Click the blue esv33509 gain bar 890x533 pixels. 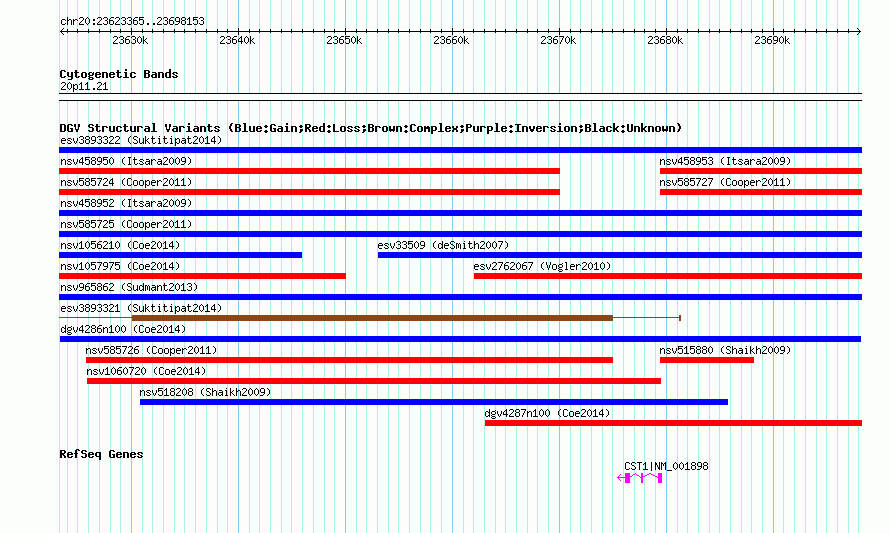620,255
